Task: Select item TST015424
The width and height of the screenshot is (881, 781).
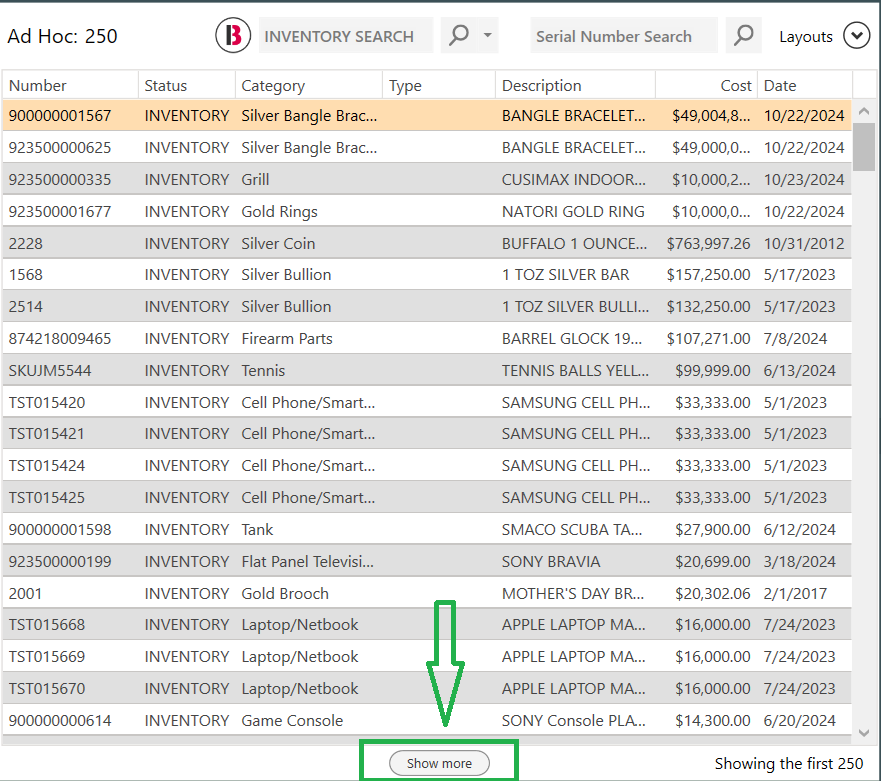Action: point(427,465)
